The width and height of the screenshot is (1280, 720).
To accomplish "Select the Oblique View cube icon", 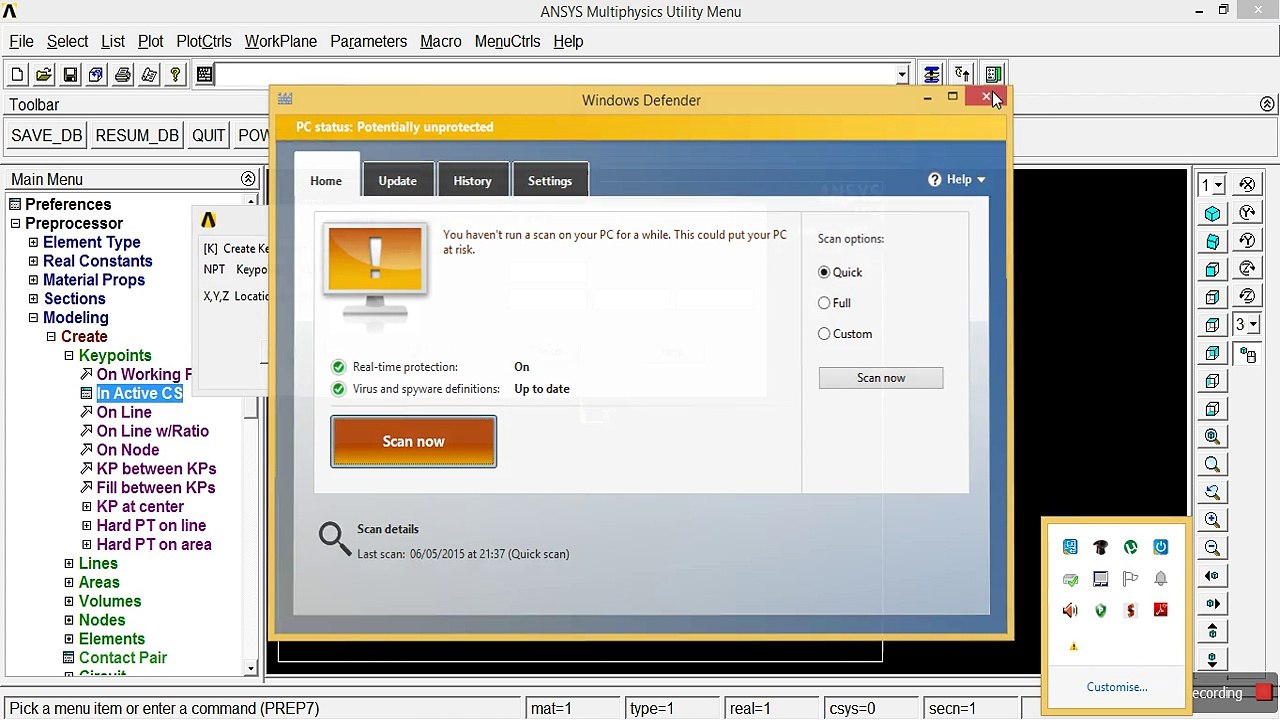I will (x=1213, y=242).
